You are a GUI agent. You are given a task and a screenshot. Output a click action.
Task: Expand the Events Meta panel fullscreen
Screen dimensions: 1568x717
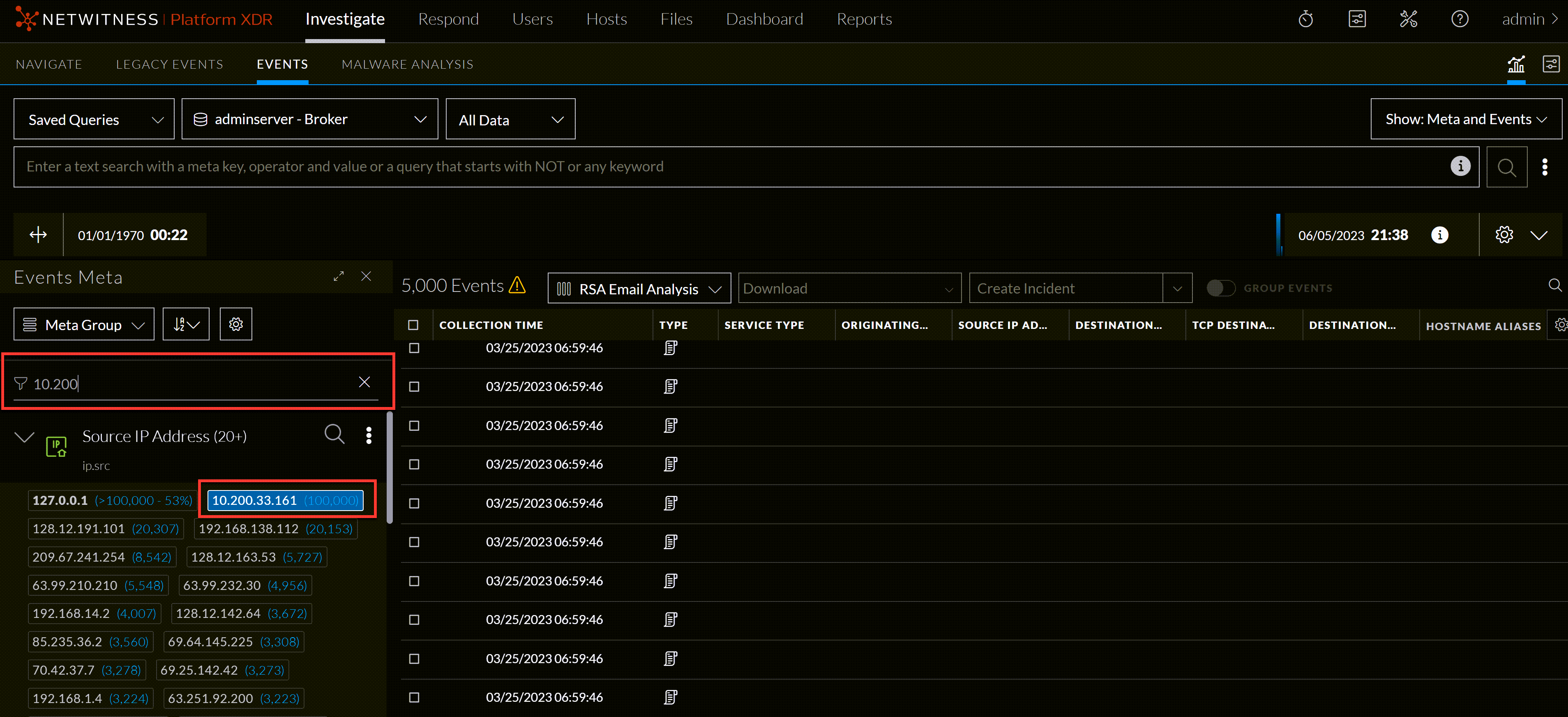click(339, 277)
